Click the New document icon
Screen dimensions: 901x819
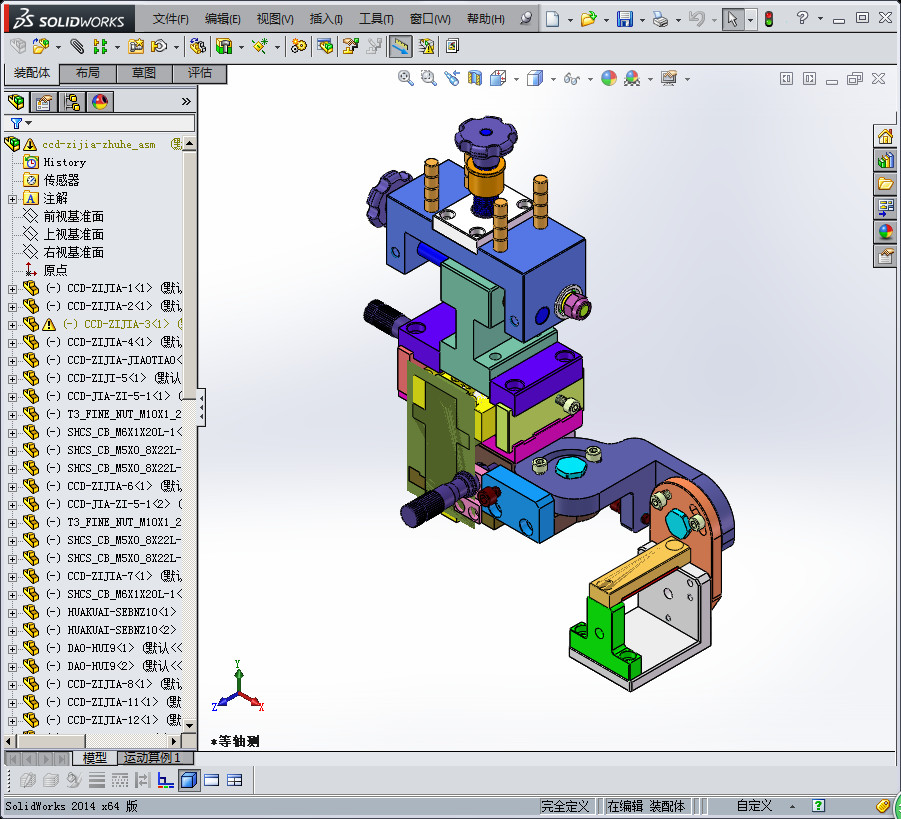552,19
